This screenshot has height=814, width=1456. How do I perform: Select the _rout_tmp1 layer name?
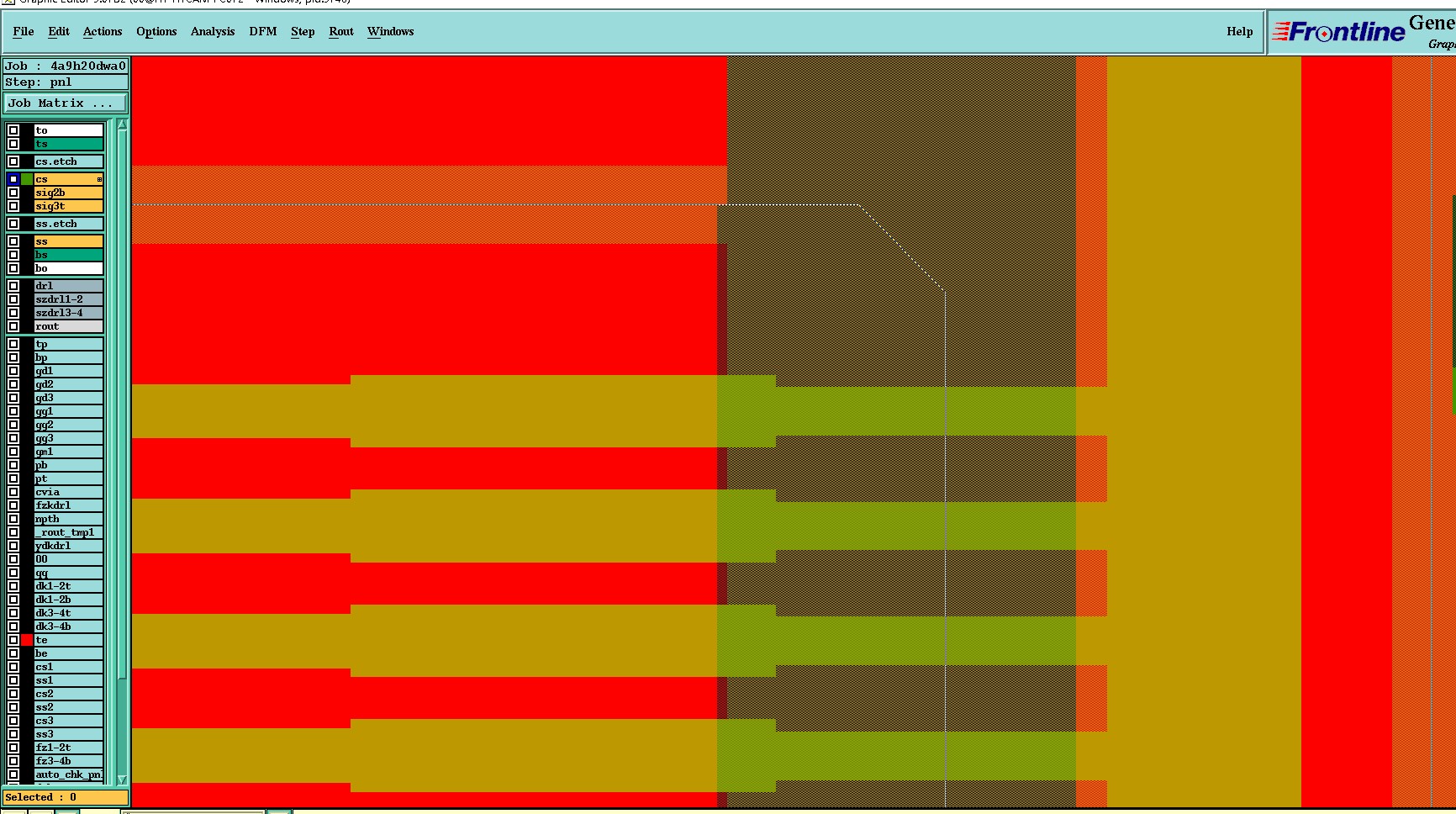[x=69, y=532]
